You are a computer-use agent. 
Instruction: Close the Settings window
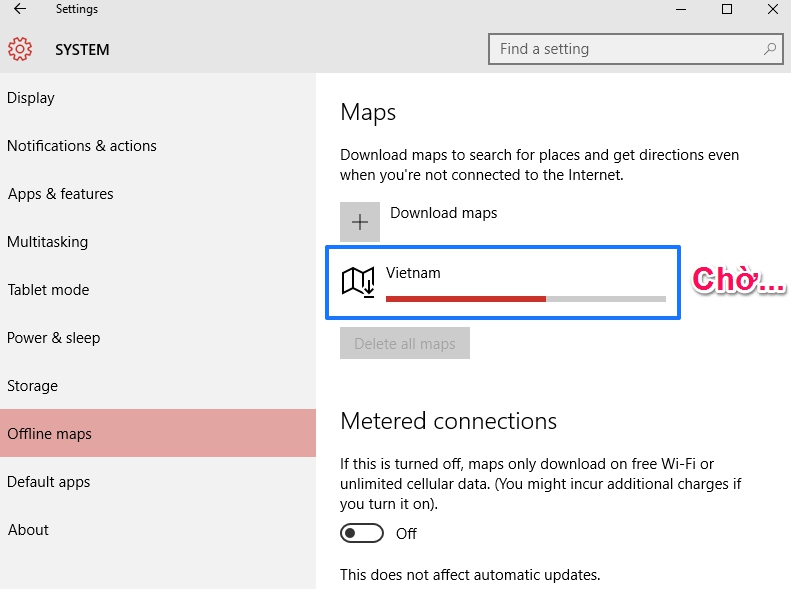coord(775,10)
